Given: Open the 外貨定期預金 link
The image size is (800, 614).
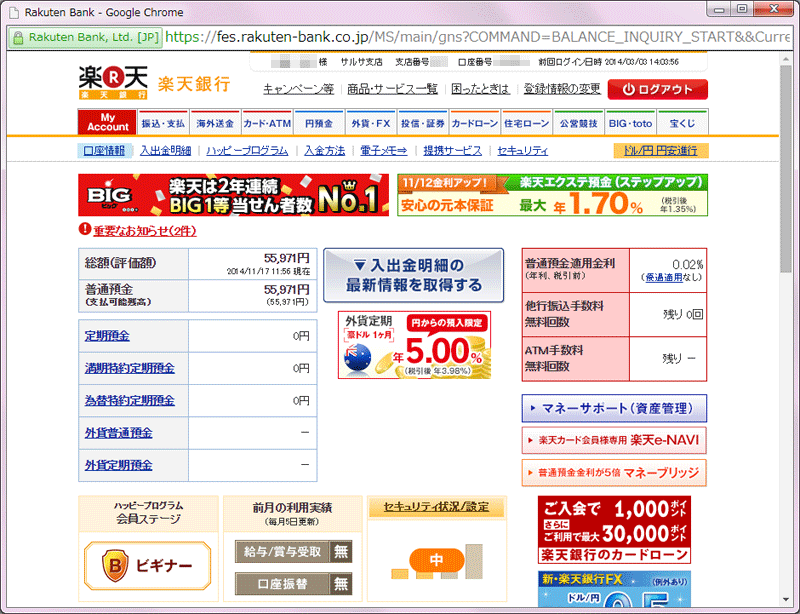Looking at the screenshot, I should pos(118,465).
